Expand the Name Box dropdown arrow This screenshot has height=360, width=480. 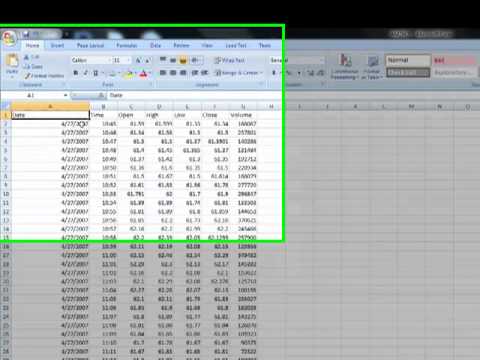coord(65,96)
